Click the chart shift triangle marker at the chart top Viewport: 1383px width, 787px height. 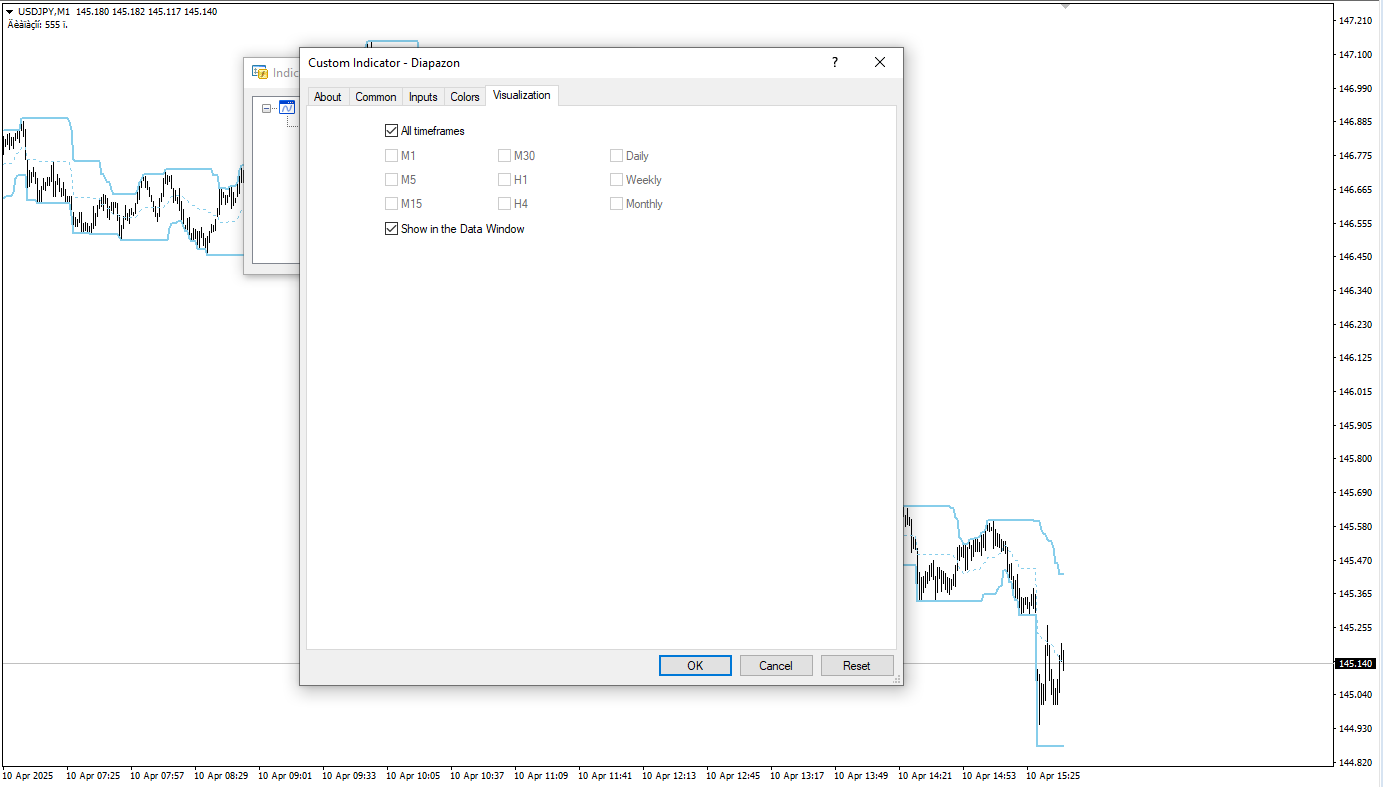(x=1066, y=6)
